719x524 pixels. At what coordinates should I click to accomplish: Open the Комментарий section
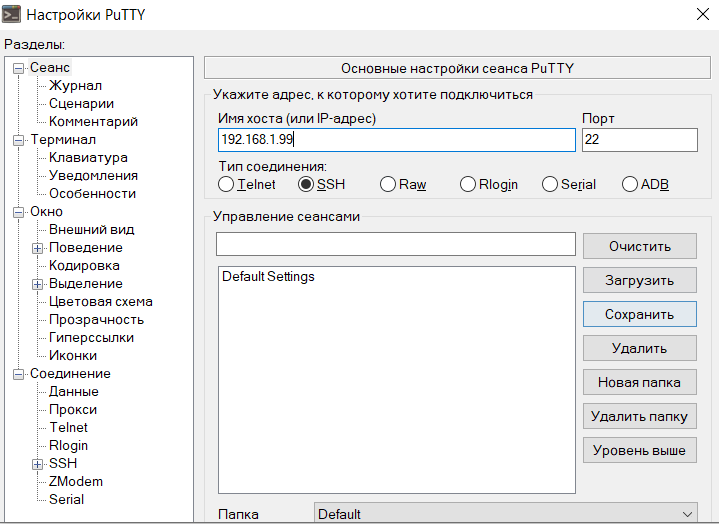click(93, 121)
